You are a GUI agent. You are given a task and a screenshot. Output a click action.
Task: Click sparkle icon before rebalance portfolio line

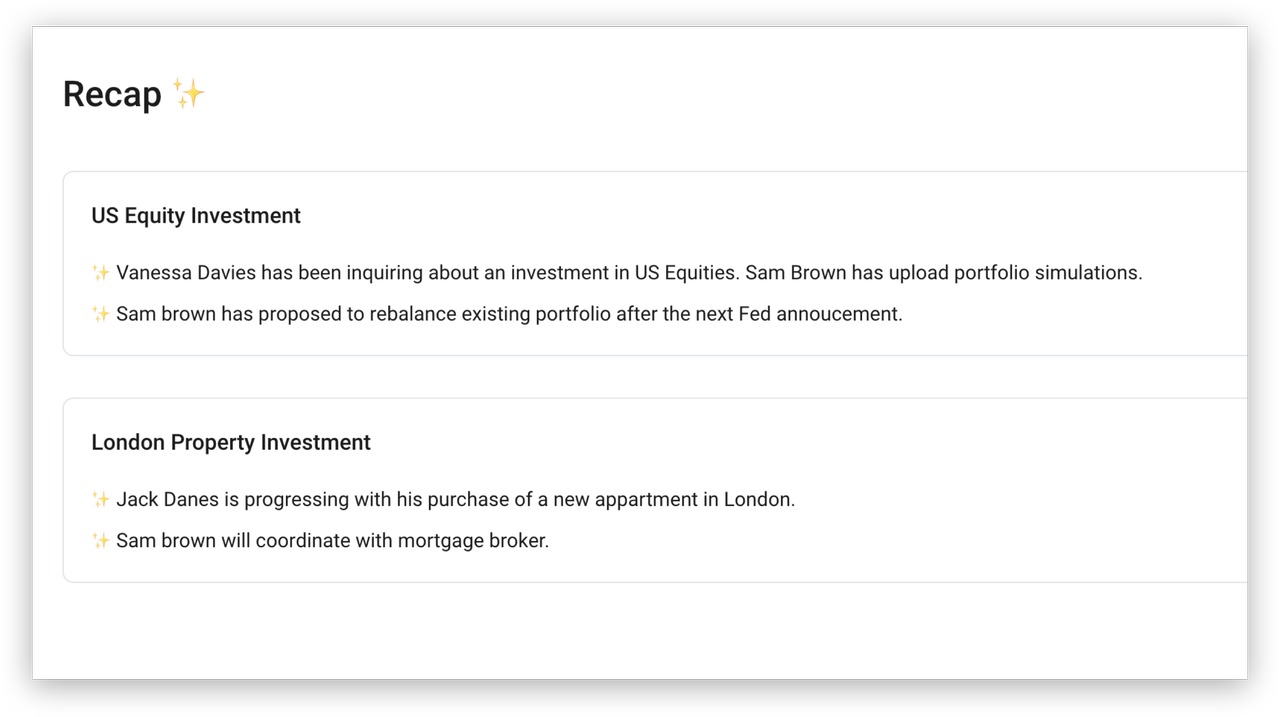(101, 314)
